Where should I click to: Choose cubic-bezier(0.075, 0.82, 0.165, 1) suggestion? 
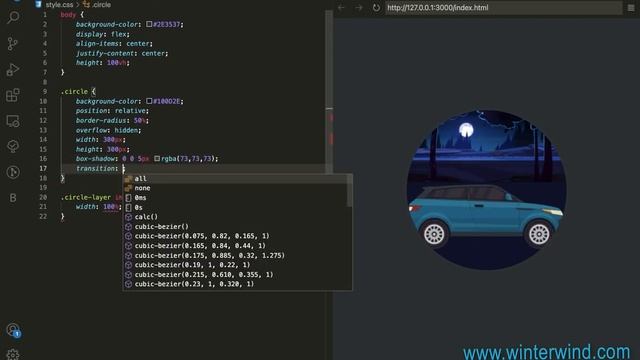[x=236, y=236]
